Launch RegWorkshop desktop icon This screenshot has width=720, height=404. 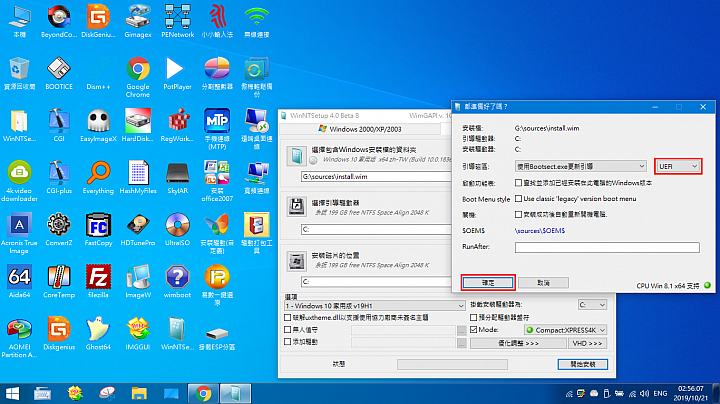tap(177, 125)
